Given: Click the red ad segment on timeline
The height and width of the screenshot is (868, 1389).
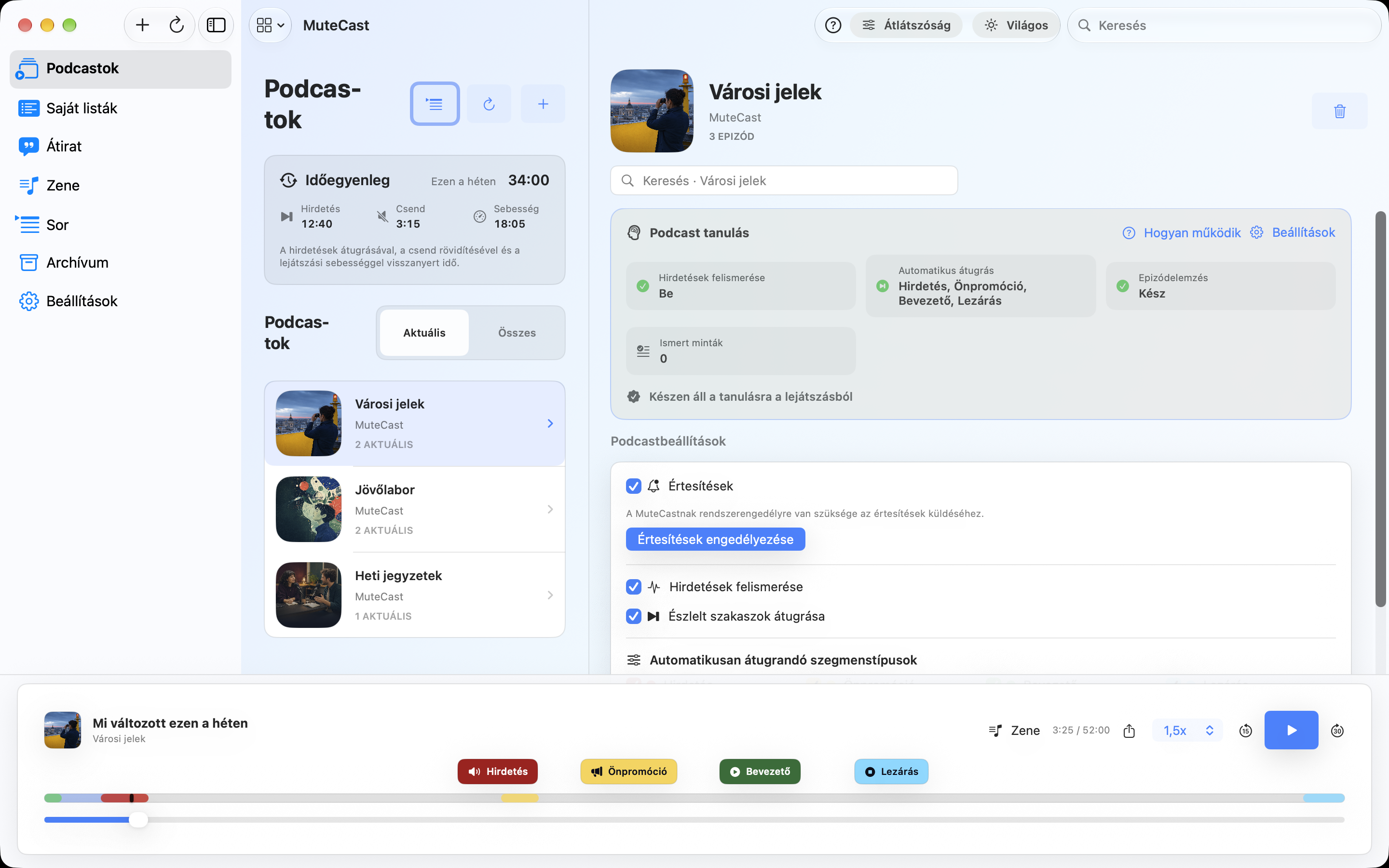Looking at the screenshot, I should pos(124,798).
